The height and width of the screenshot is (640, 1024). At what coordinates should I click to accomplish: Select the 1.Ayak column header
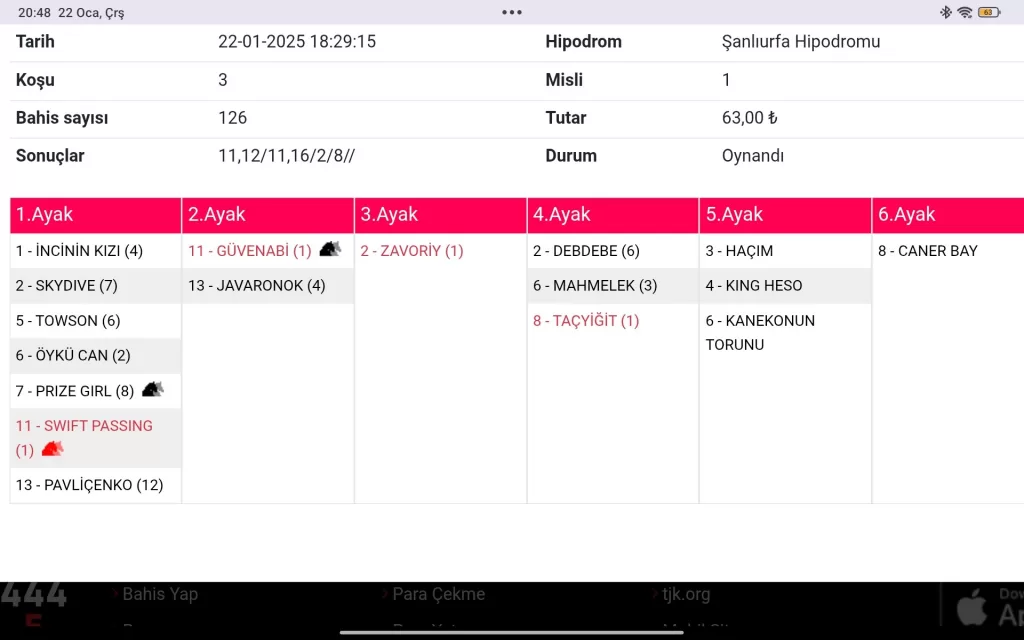pos(96,215)
